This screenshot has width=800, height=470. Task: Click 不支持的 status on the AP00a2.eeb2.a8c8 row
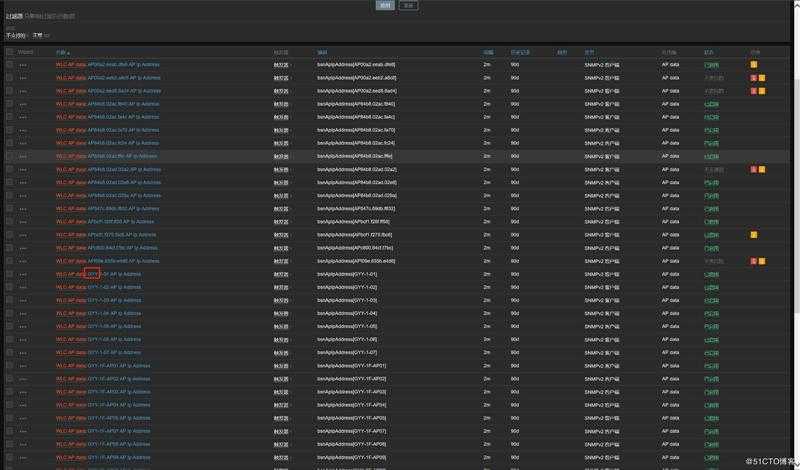click(714, 78)
